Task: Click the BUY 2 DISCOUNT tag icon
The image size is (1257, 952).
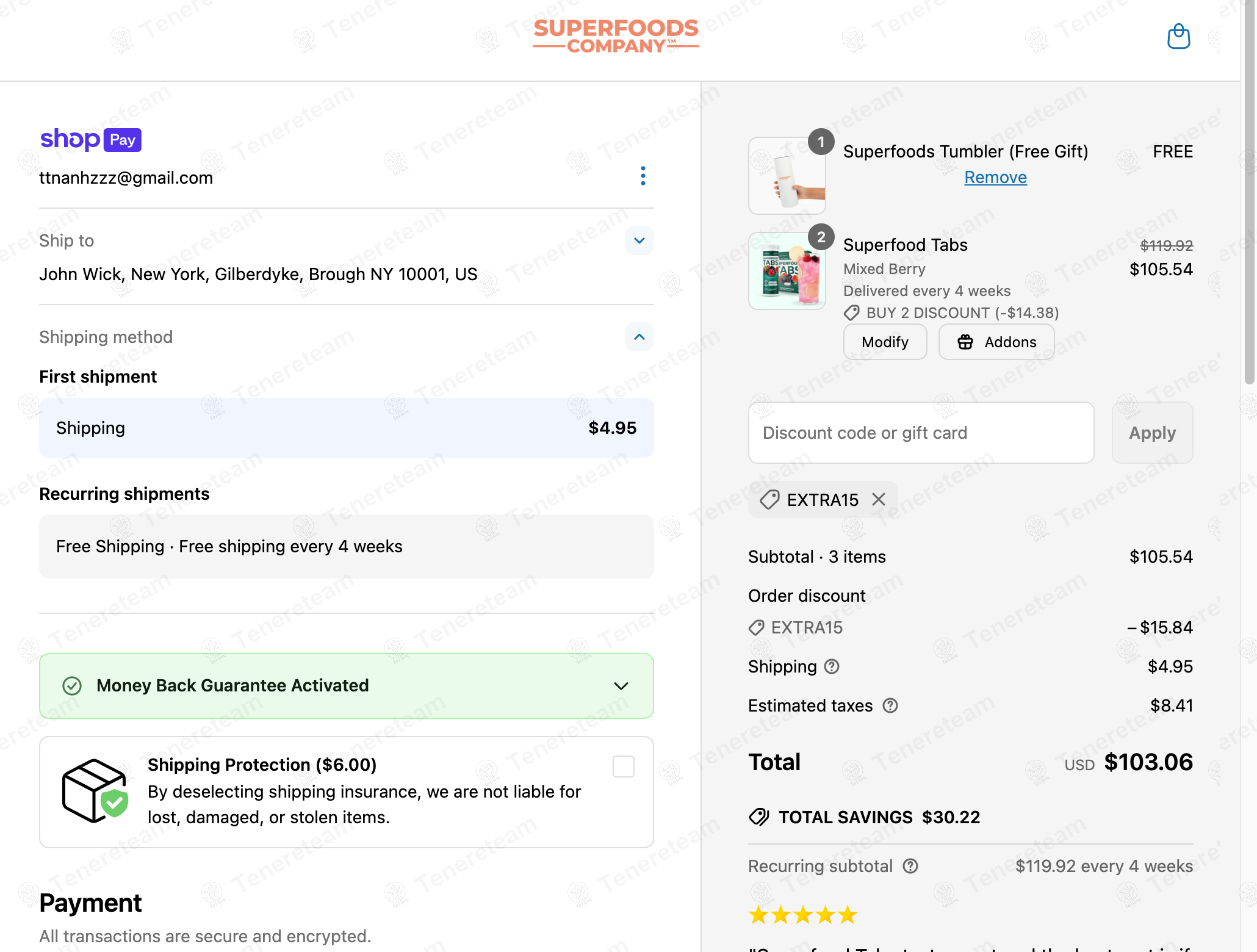Action: coord(852,313)
